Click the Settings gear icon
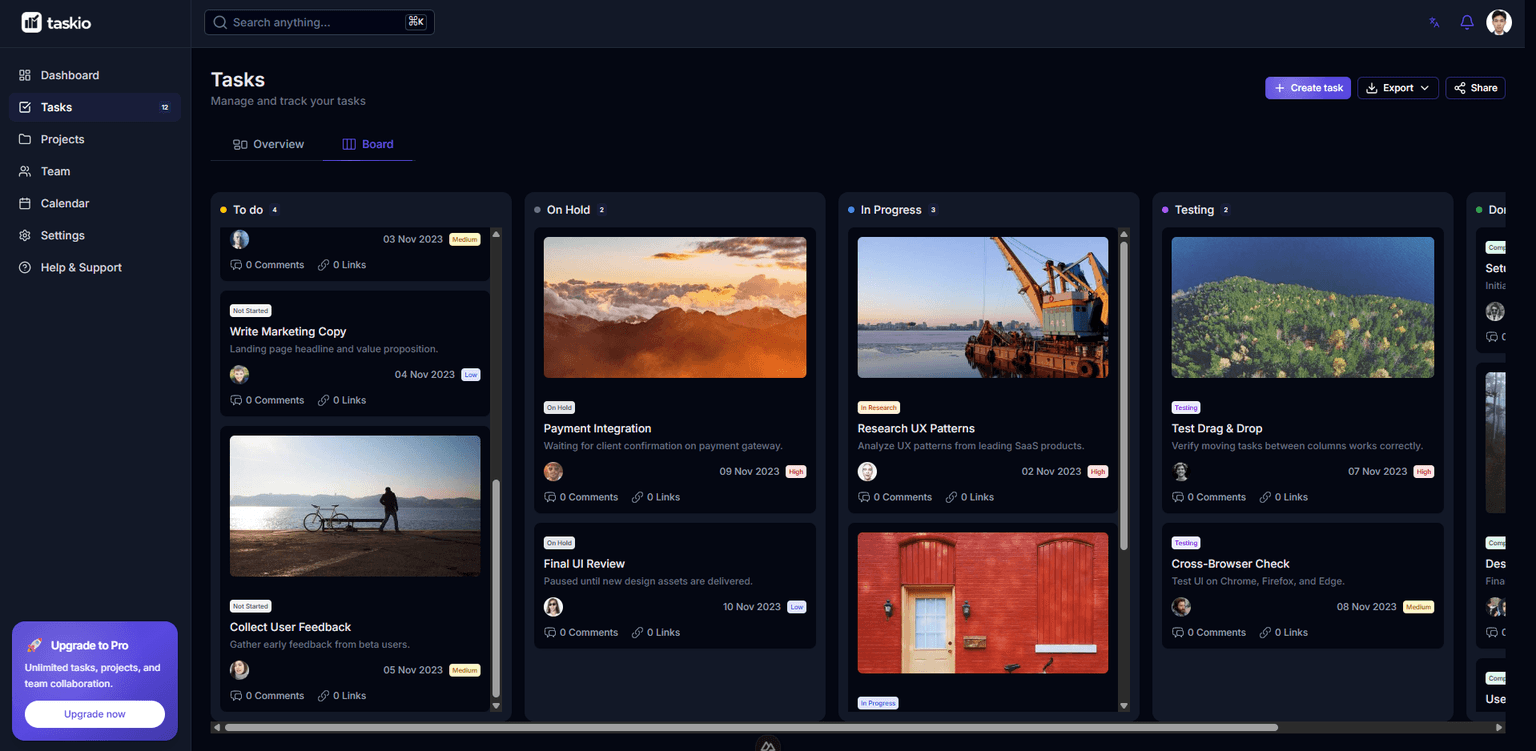 point(23,235)
